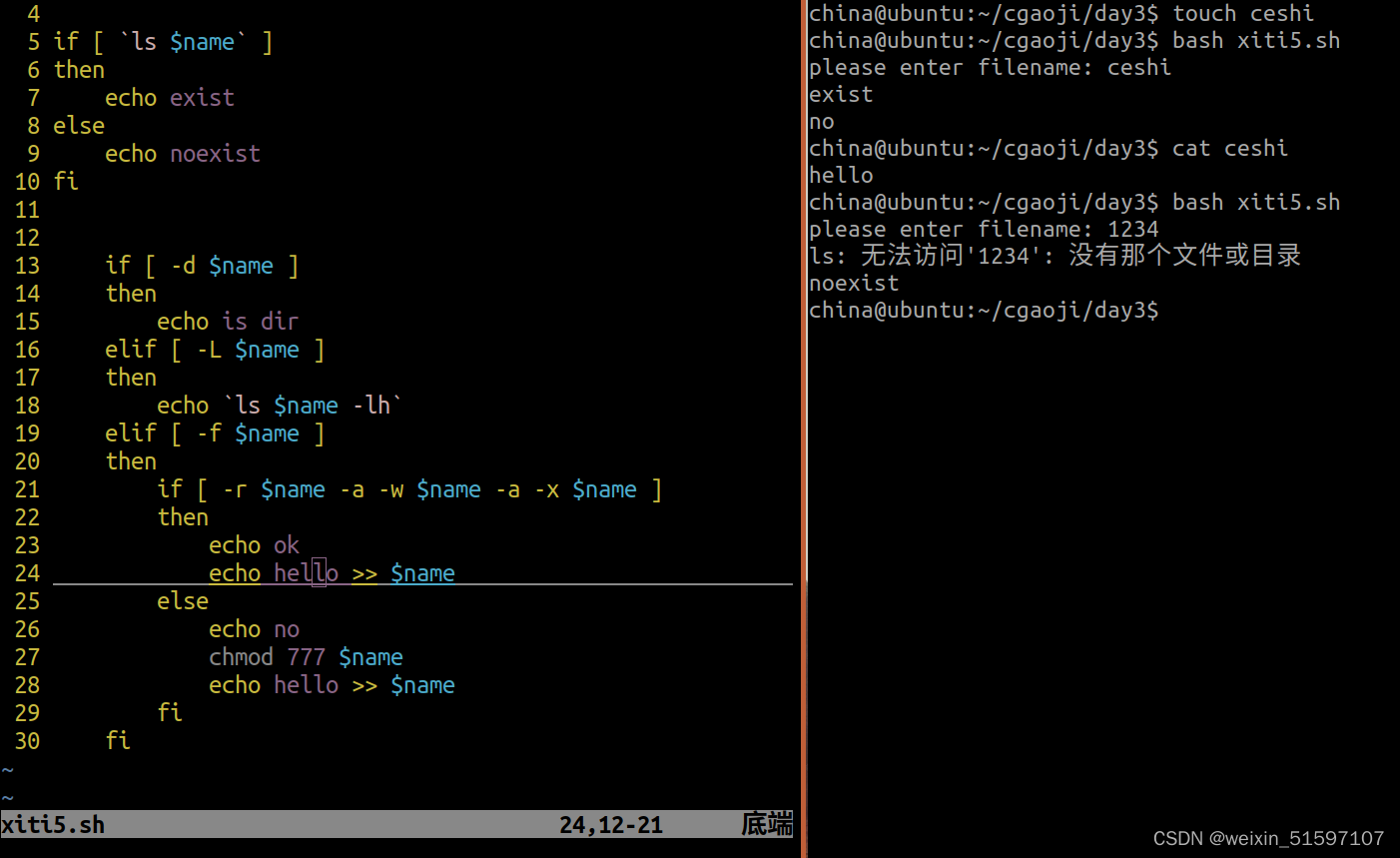Click the 'noexist' output line in terminal
Image resolution: width=1400 pixels, height=858 pixels.
(x=854, y=284)
